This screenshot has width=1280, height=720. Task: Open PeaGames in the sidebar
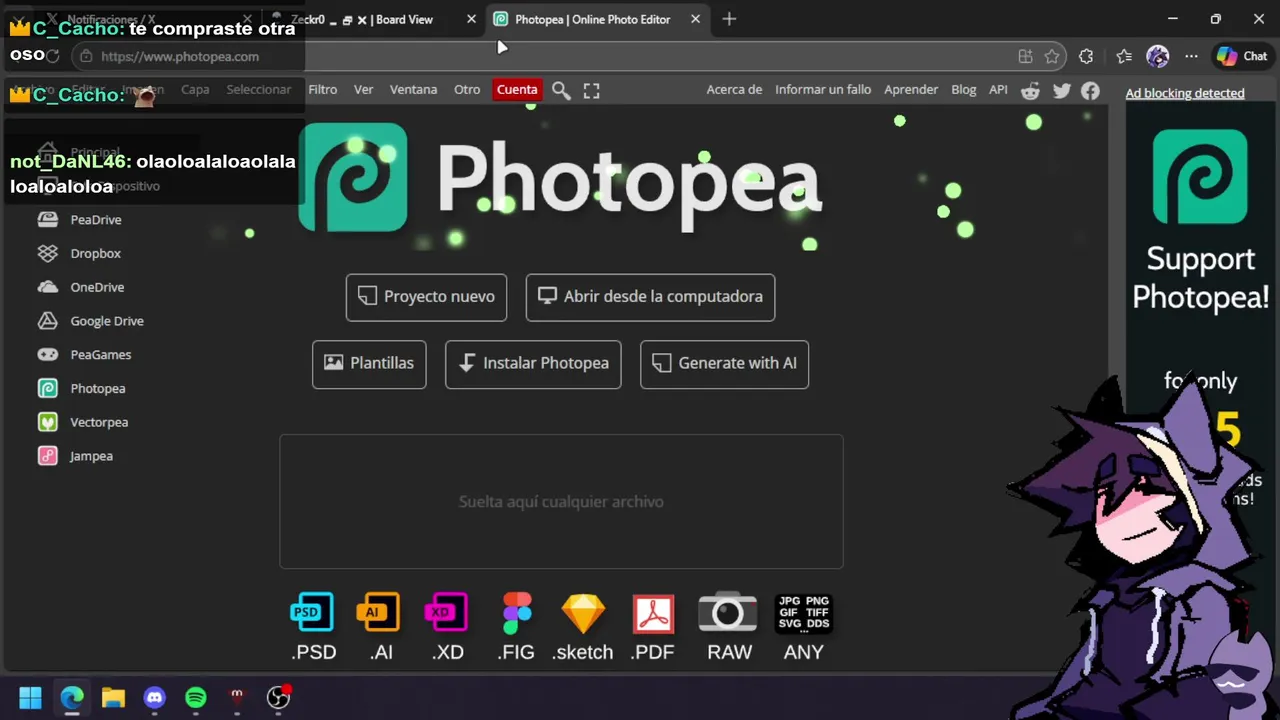coord(100,355)
